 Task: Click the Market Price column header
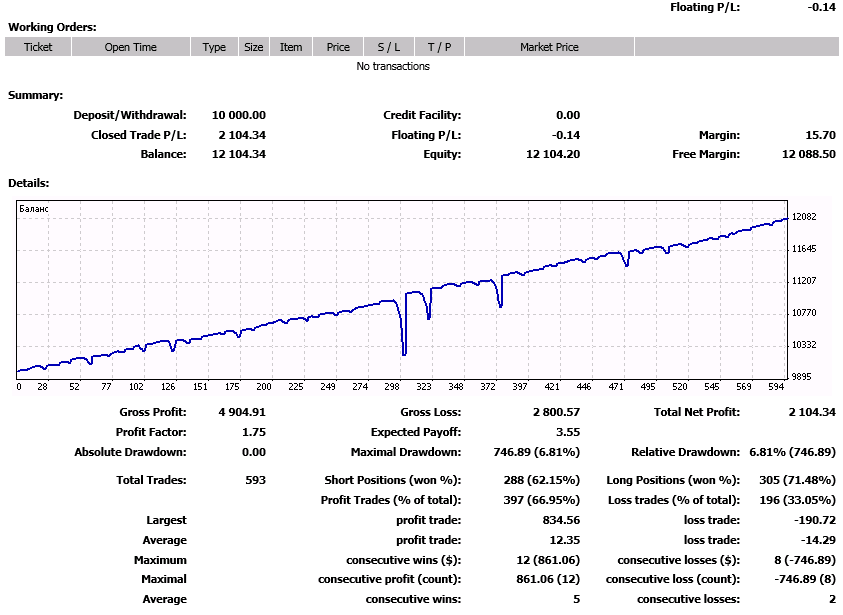pos(549,47)
